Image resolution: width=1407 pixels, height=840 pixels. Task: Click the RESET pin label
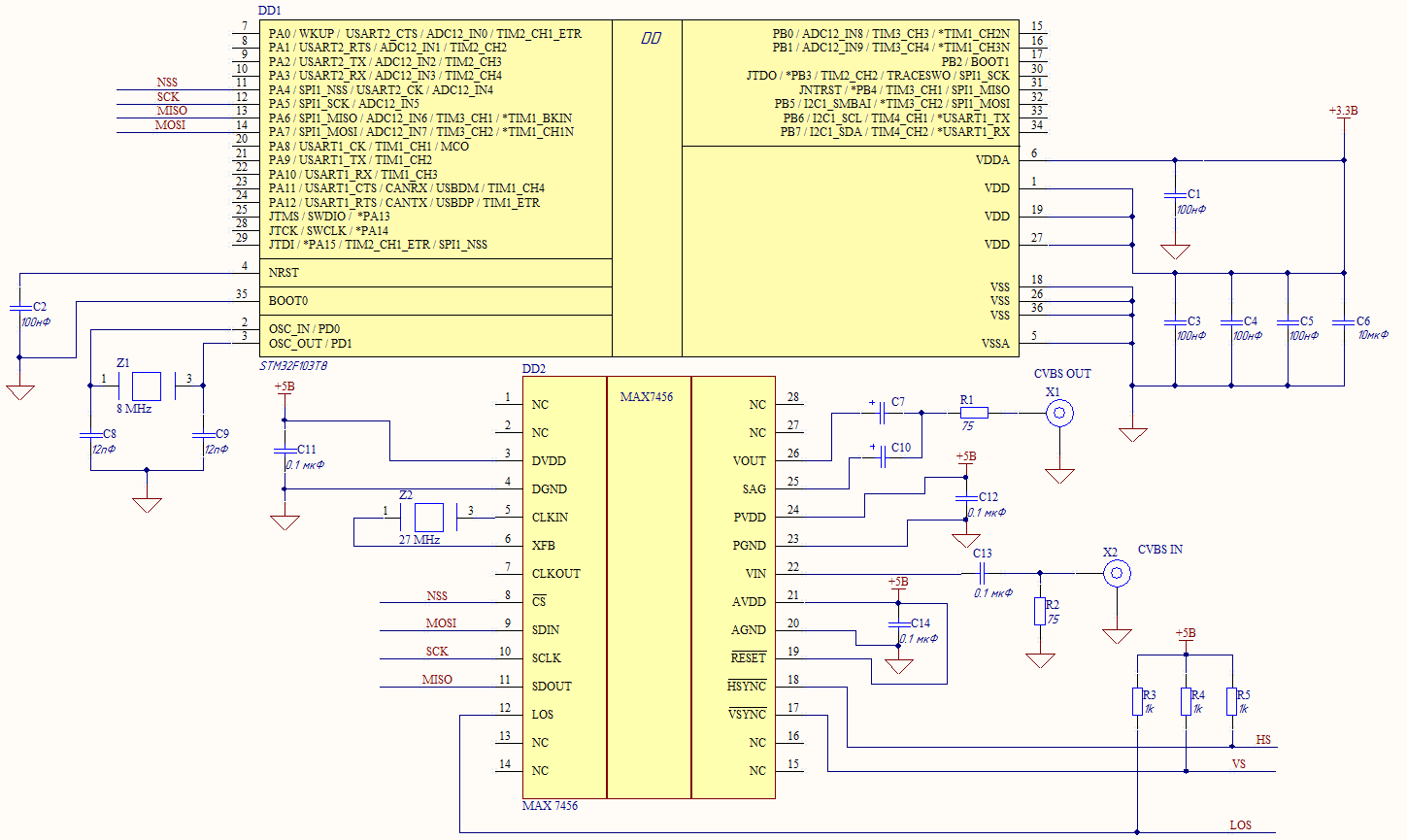click(749, 658)
